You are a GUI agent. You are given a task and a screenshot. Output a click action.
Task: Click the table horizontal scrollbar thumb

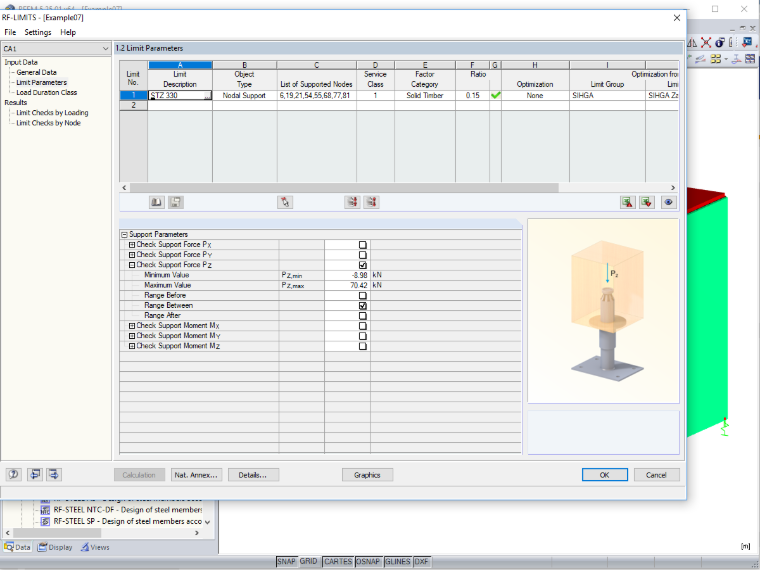(344, 188)
